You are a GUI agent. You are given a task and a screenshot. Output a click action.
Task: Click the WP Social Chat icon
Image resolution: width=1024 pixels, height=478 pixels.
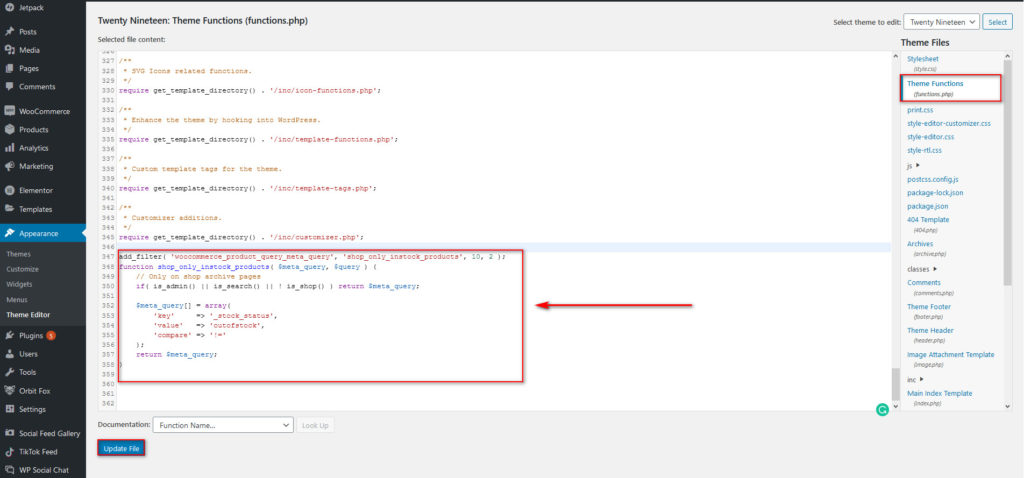click(x=9, y=470)
